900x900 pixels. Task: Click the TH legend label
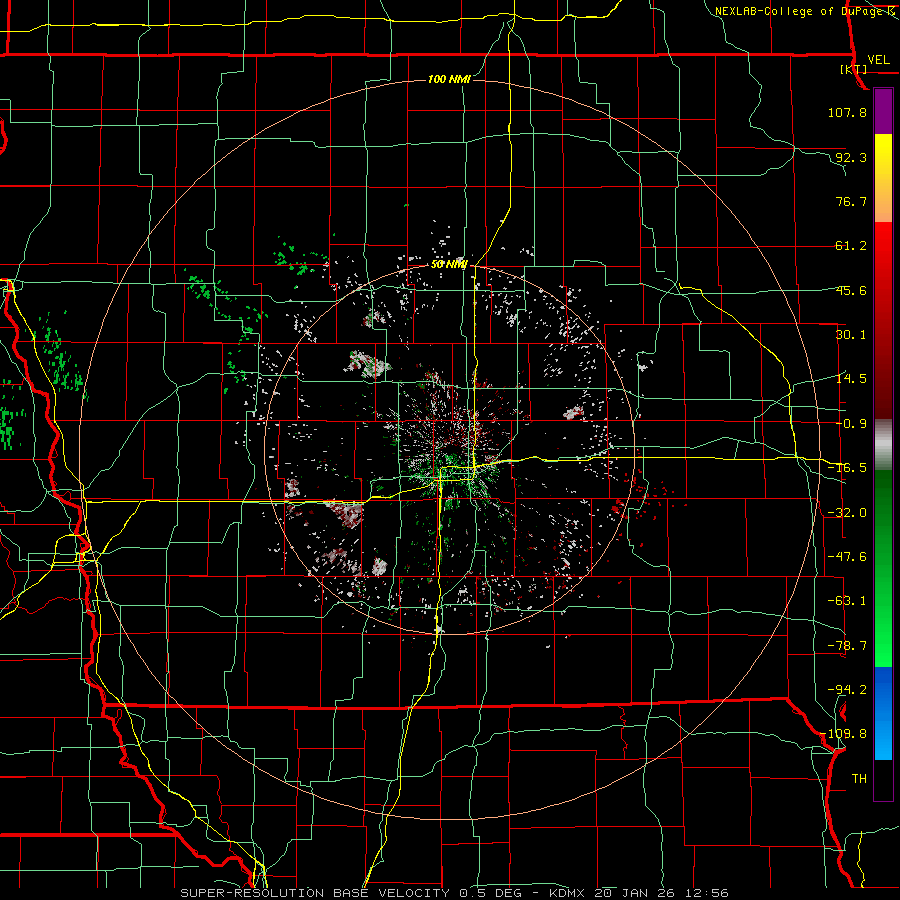tap(859, 778)
